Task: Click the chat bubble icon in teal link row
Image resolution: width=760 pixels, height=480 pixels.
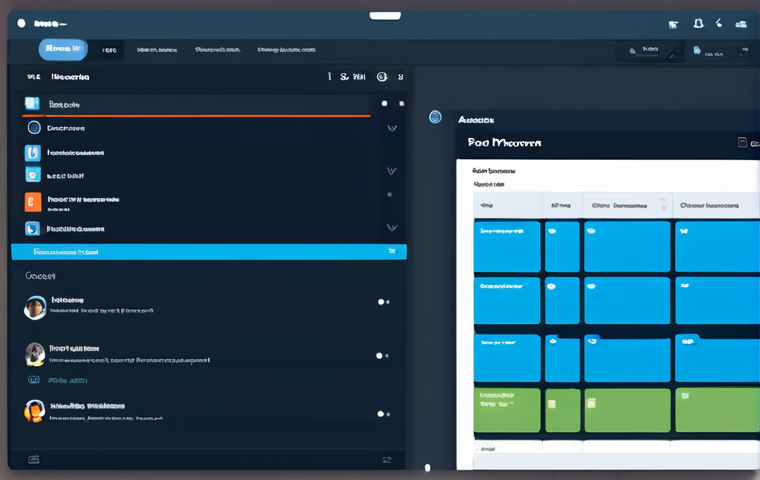Action: 33,380
